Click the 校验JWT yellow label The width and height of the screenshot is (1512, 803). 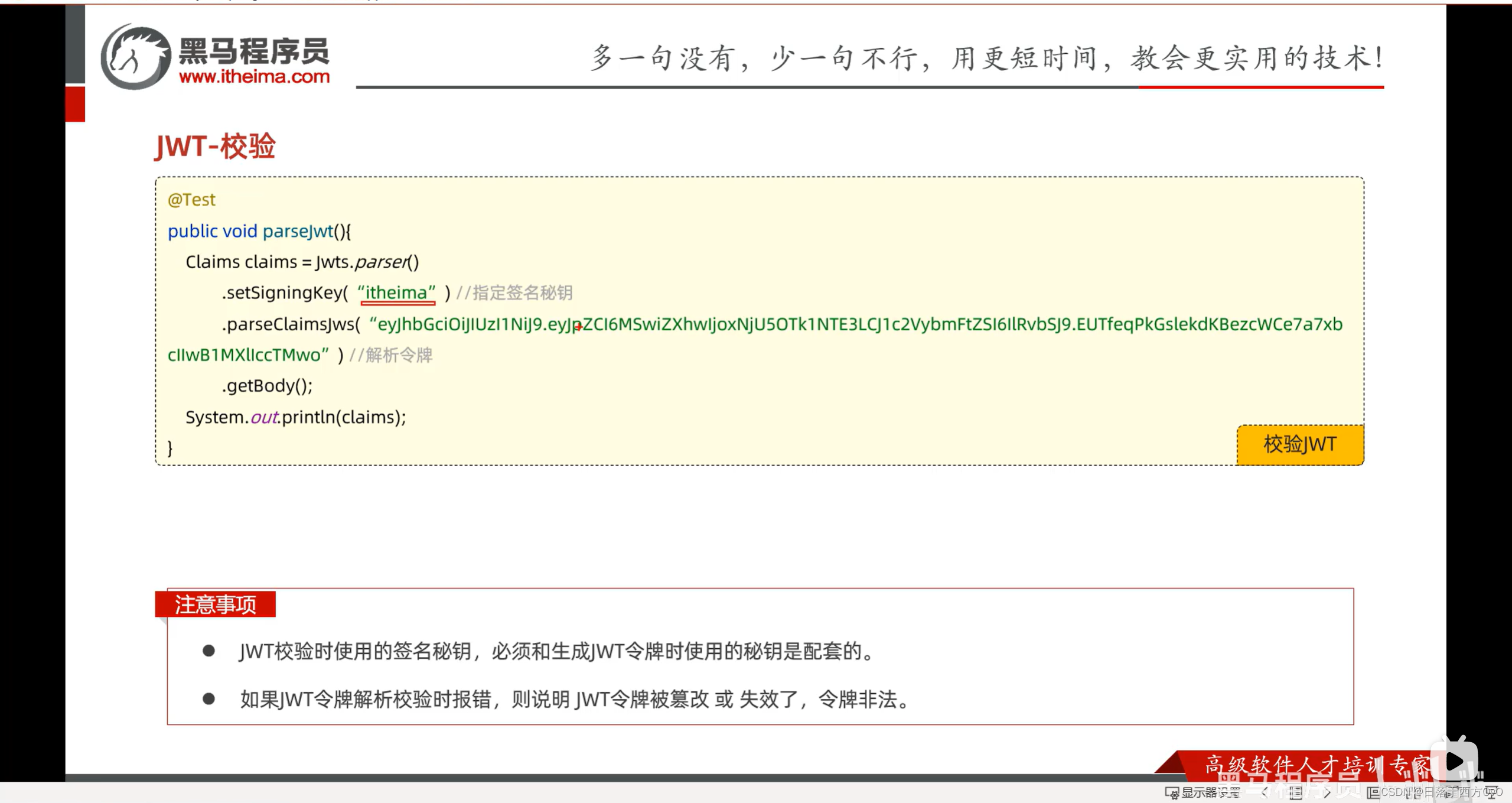pos(1300,444)
